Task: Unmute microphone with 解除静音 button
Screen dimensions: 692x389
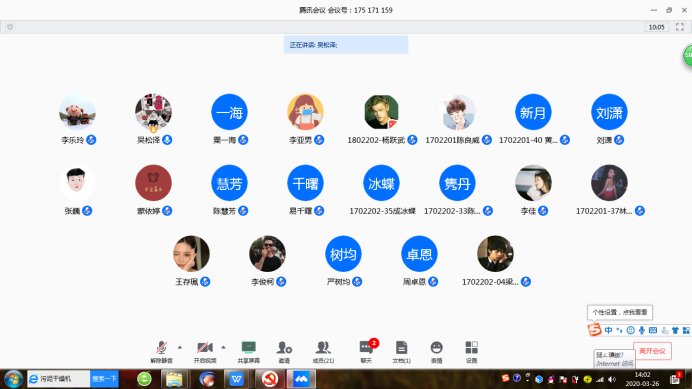Action: (162, 352)
